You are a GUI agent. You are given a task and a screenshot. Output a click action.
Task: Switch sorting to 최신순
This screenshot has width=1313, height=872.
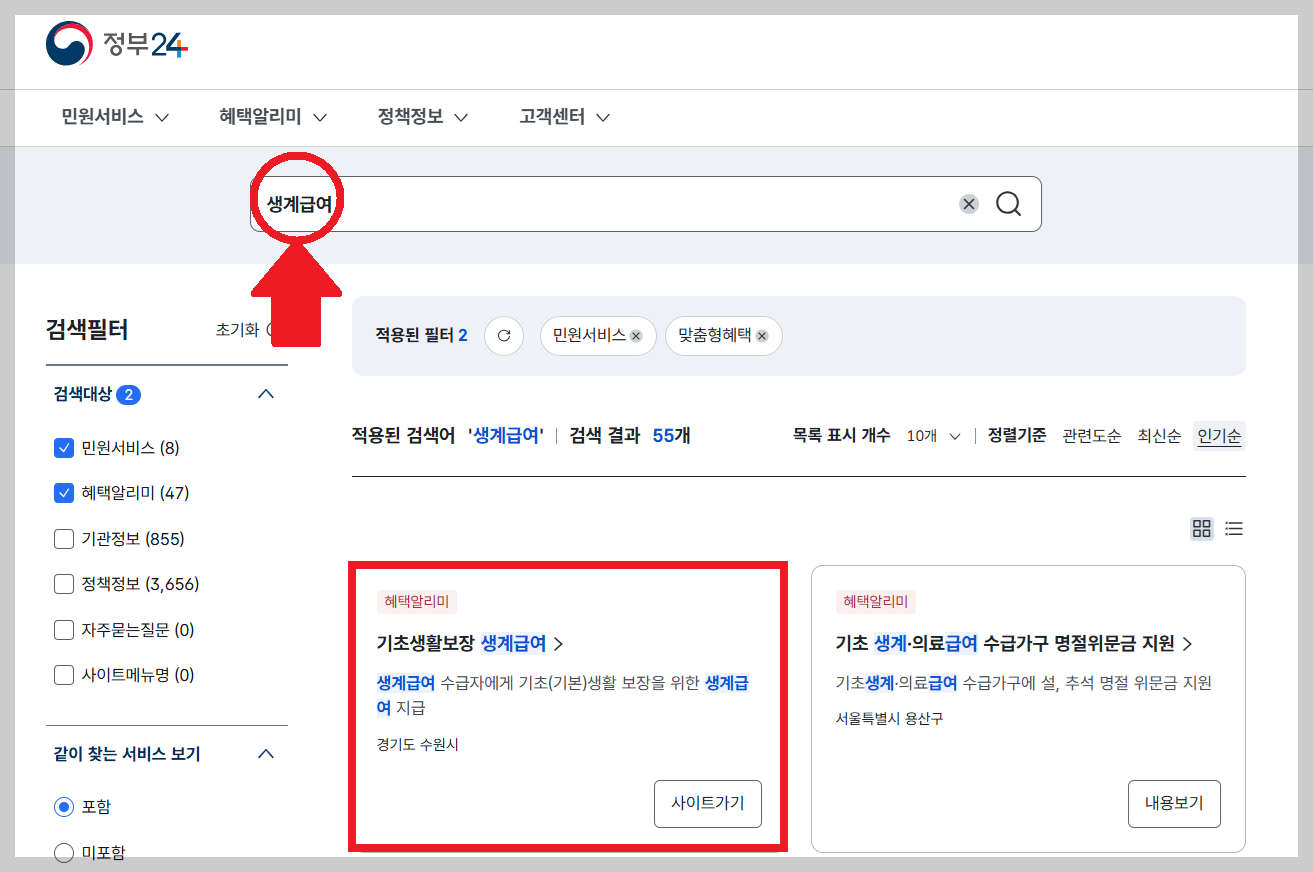point(1157,435)
